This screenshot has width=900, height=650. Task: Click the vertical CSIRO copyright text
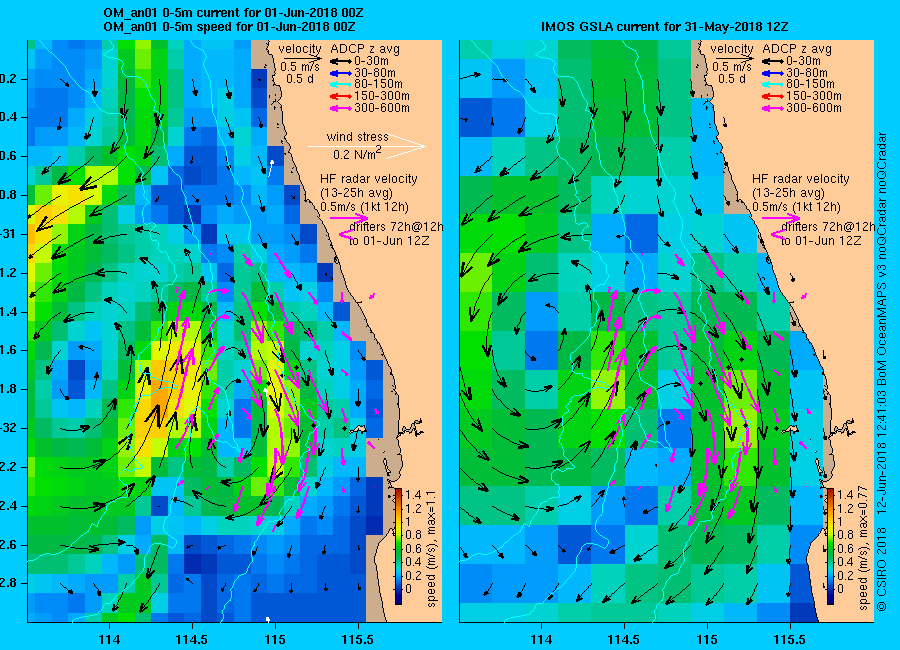click(x=882, y=372)
